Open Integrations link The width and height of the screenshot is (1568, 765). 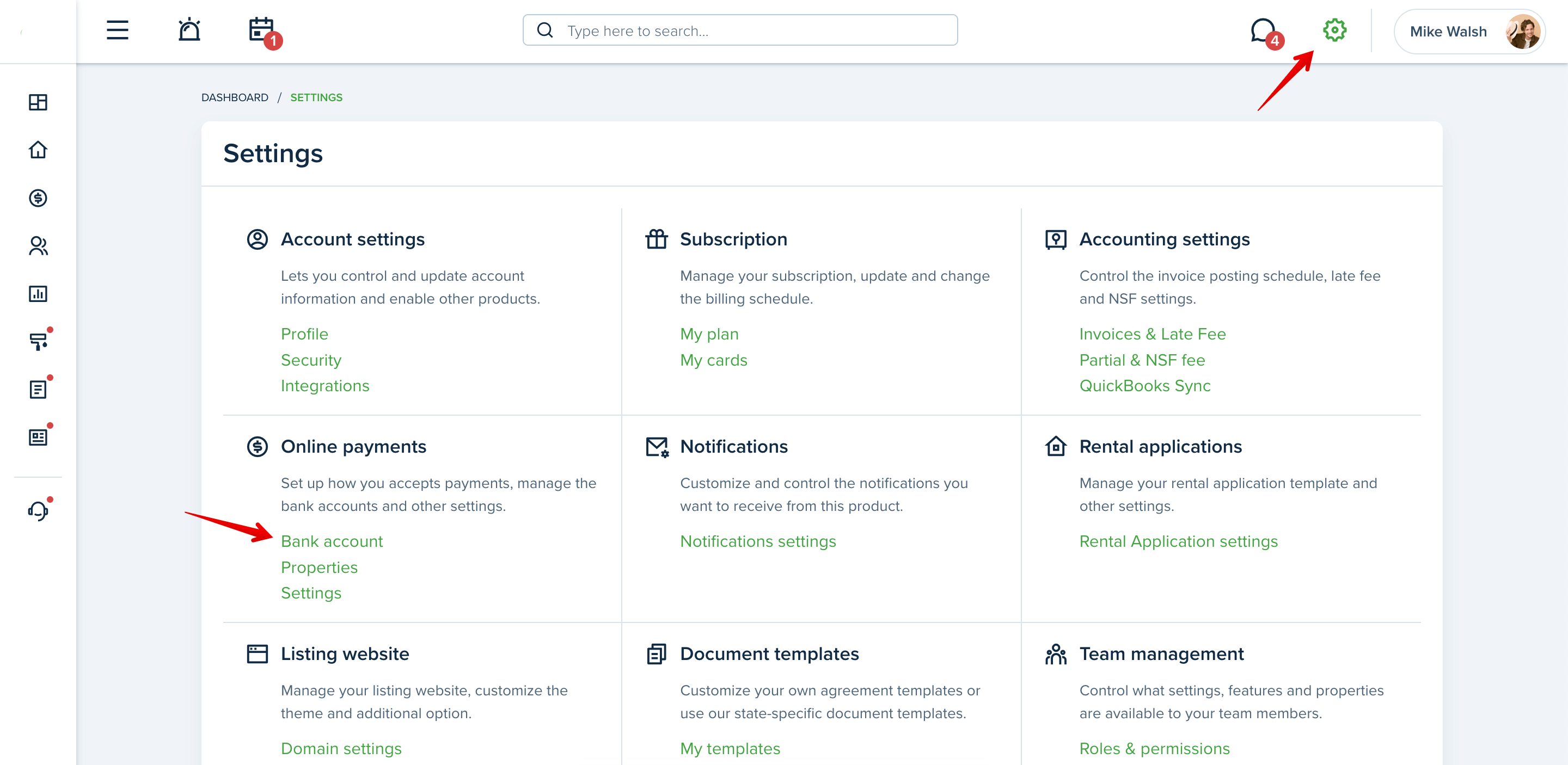click(325, 386)
